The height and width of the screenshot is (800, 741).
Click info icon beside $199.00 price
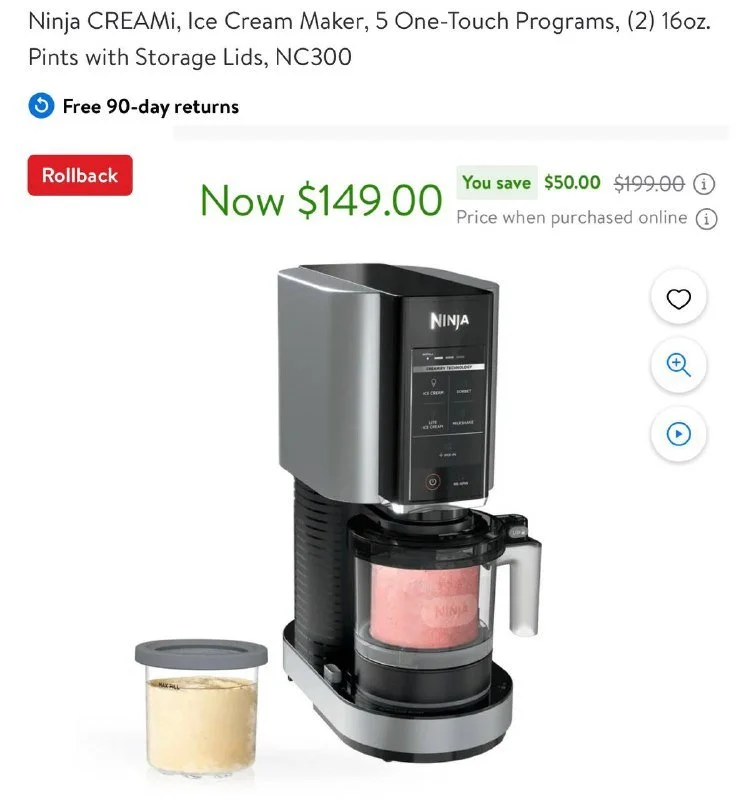pos(704,183)
